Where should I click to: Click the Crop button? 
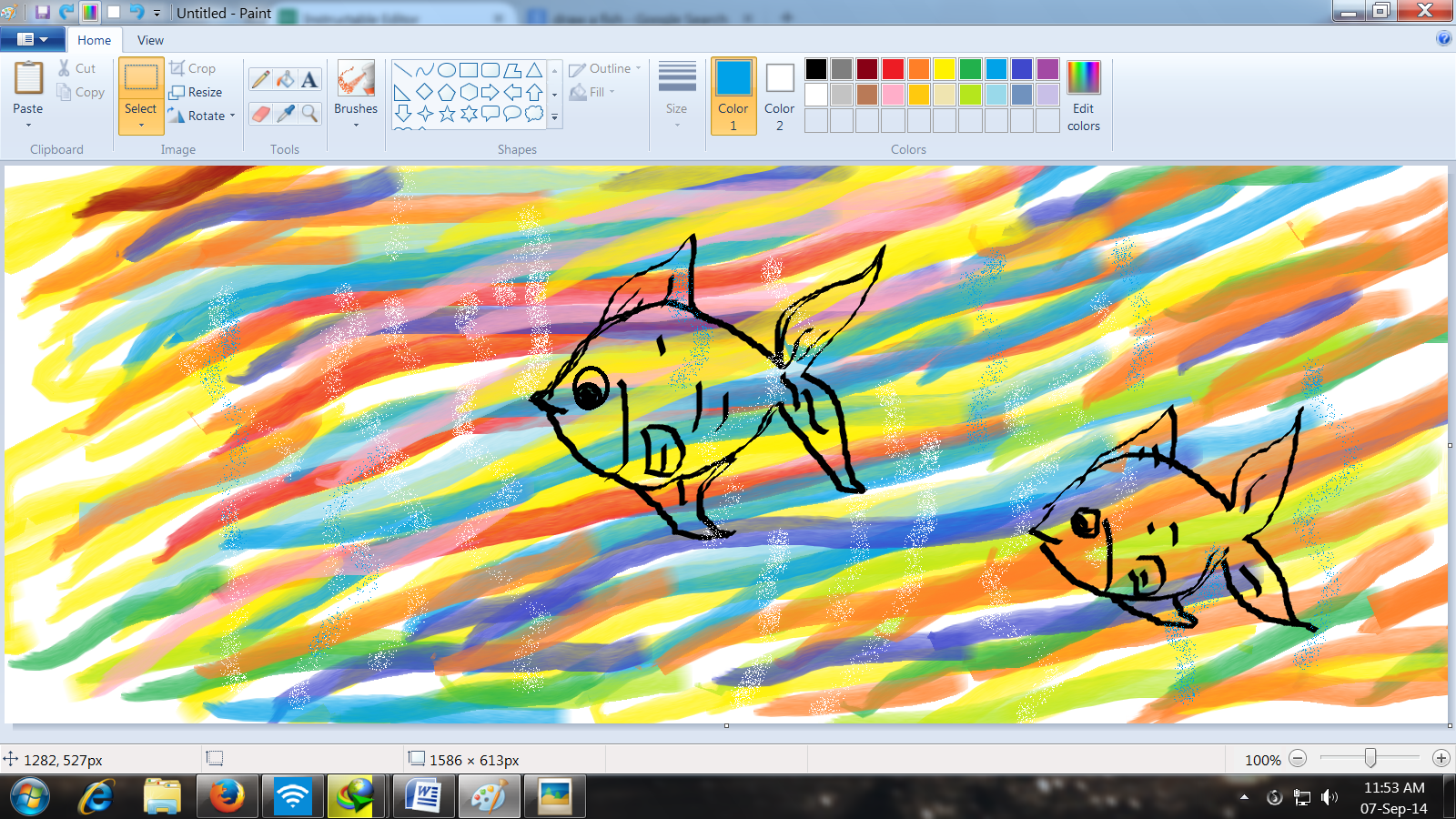(193, 68)
